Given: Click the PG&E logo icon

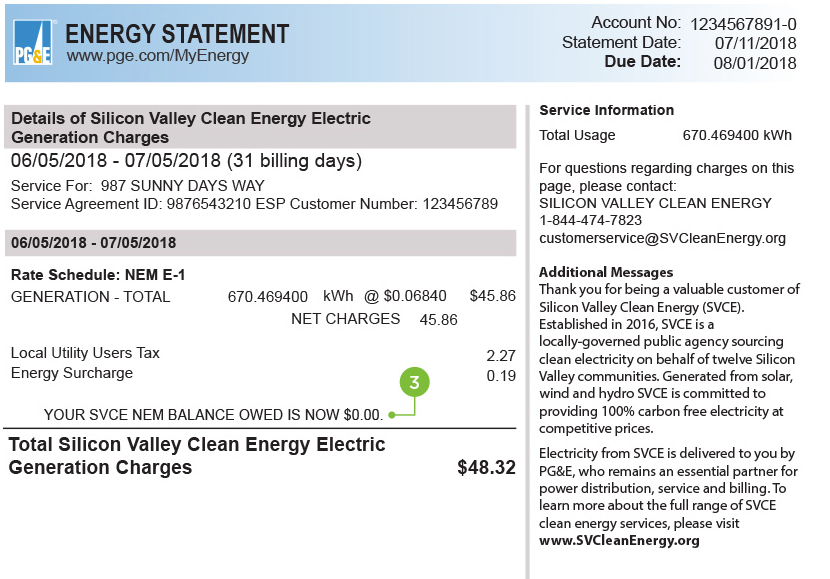Looking at the screenshot, I should 33,42.
